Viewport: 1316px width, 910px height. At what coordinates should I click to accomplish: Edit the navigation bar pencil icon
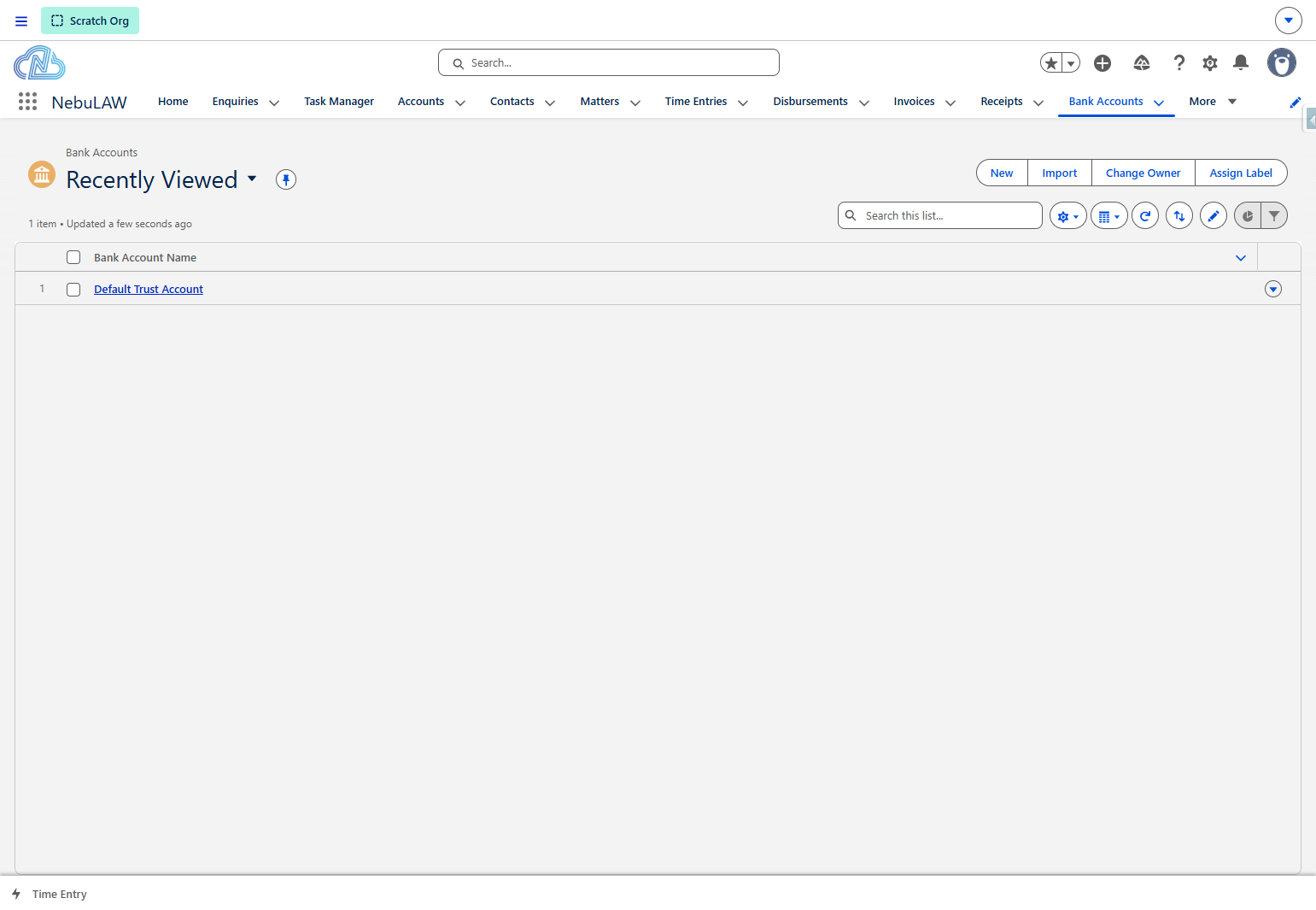[1296, 103]
